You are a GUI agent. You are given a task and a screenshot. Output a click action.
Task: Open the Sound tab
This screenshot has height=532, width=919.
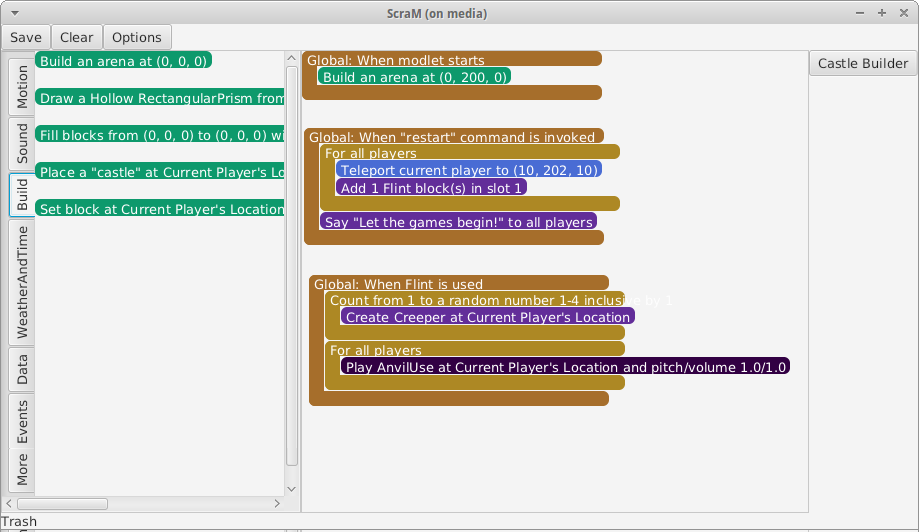click(x=22, y=144)
